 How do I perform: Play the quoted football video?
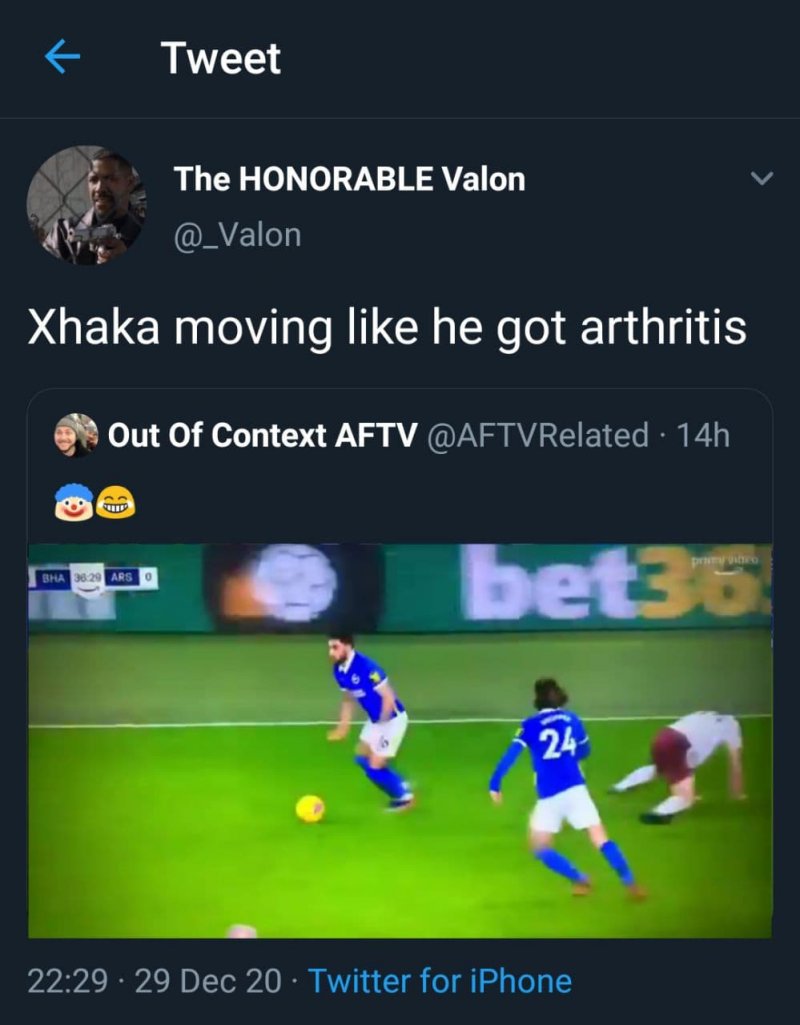coord(400,741)
